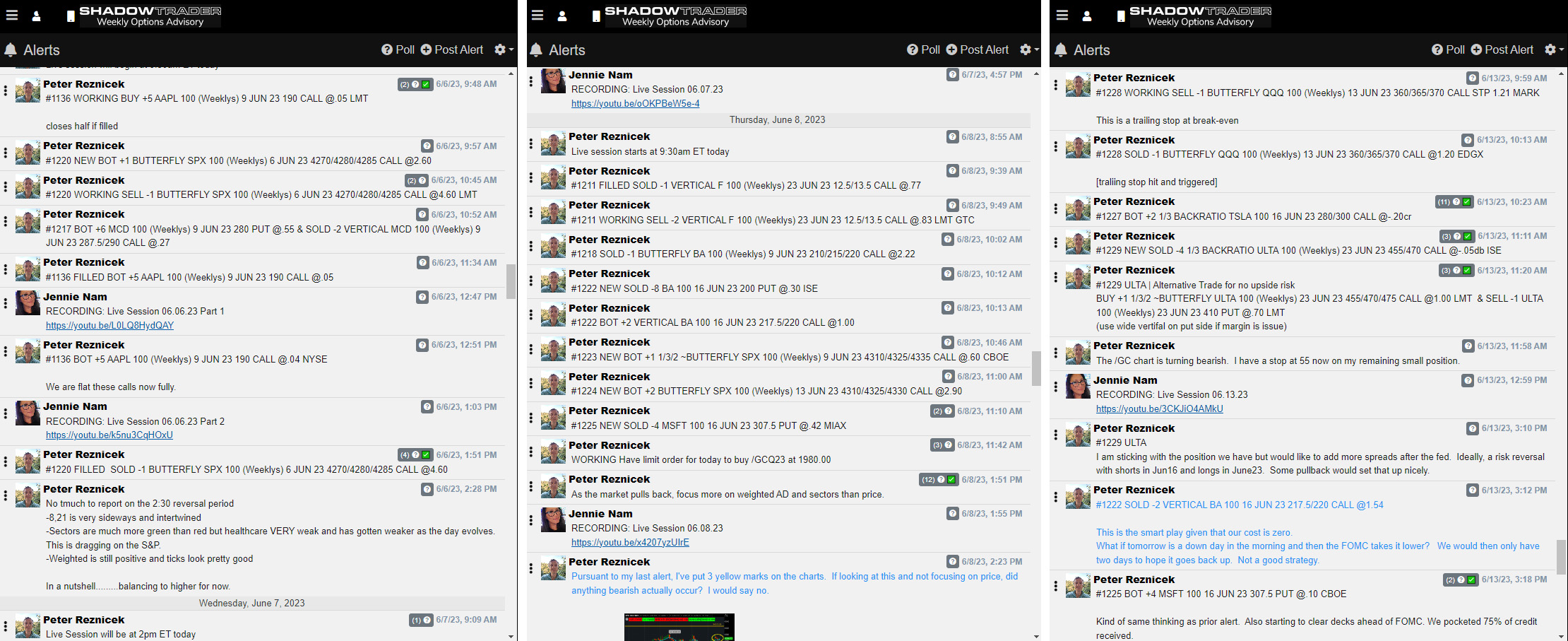Image resolution: width=1568 pixels, height=641 pixels.
Task: Click Jennie Nam's avatar on the 6/7/23 4:57 PM post
Action: pyautogui.click(x=553, y=81)
